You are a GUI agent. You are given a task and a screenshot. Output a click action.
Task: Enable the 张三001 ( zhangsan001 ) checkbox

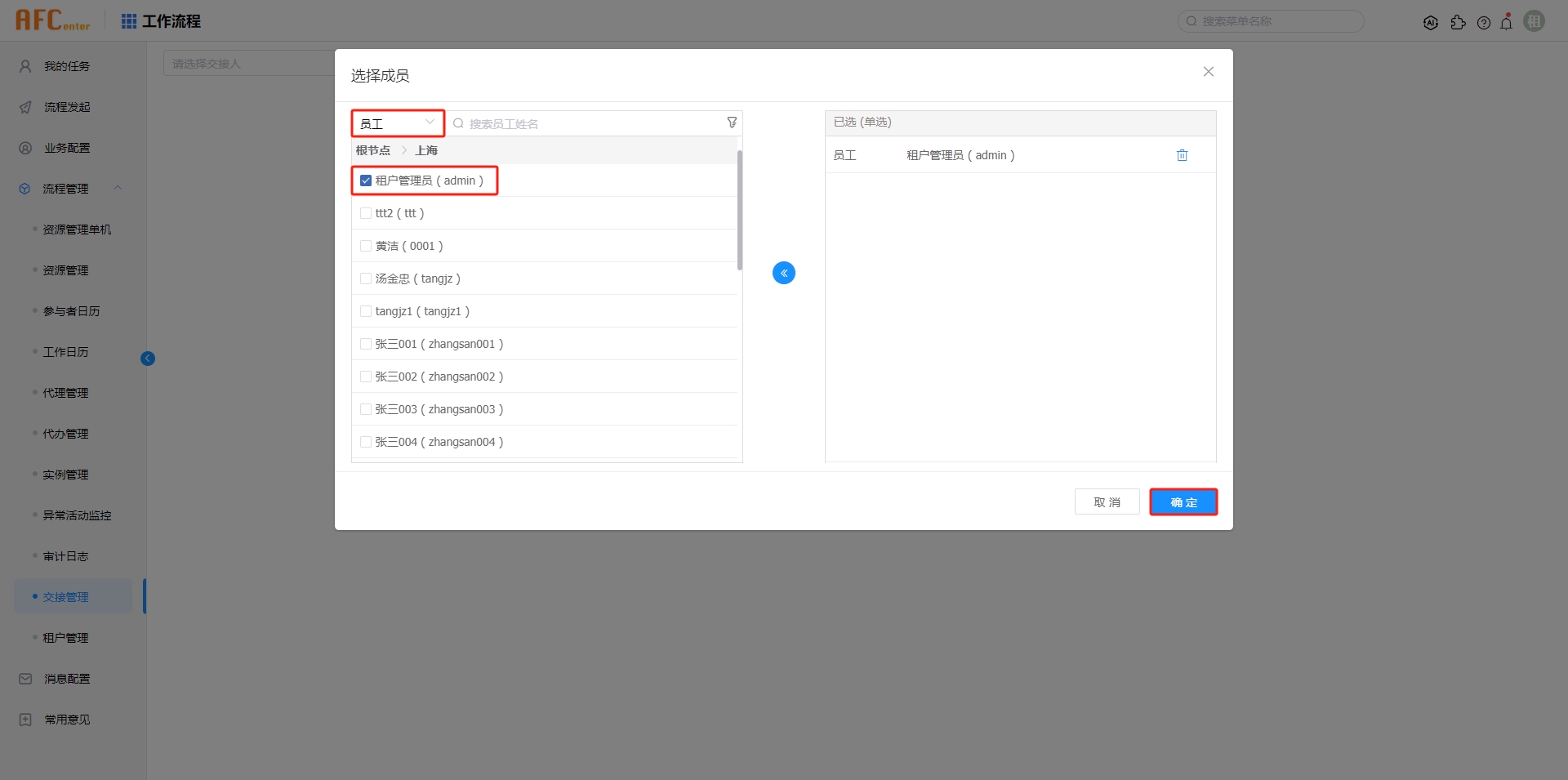(x=365, y=343)
